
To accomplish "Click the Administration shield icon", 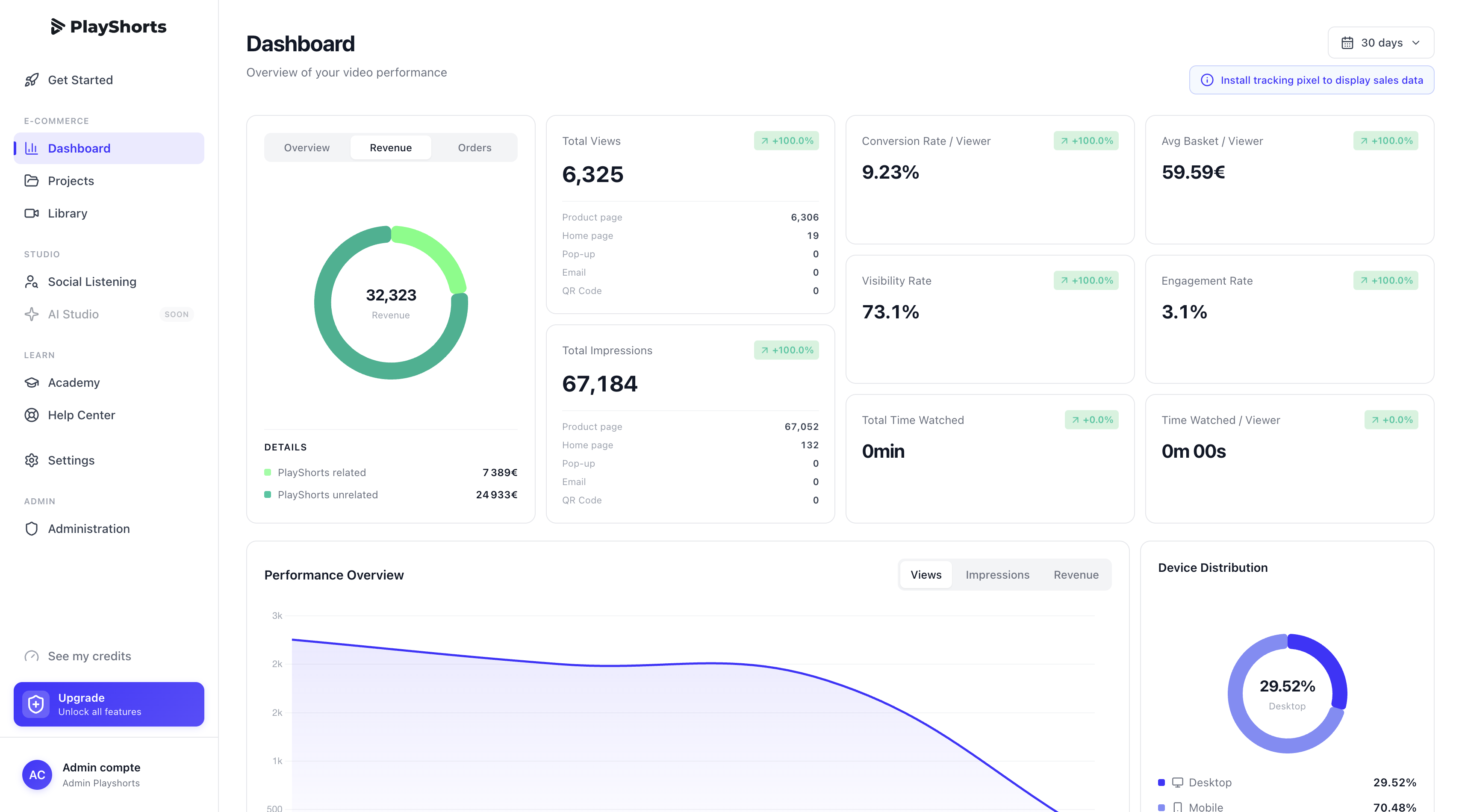I will [x=32, y=529].
